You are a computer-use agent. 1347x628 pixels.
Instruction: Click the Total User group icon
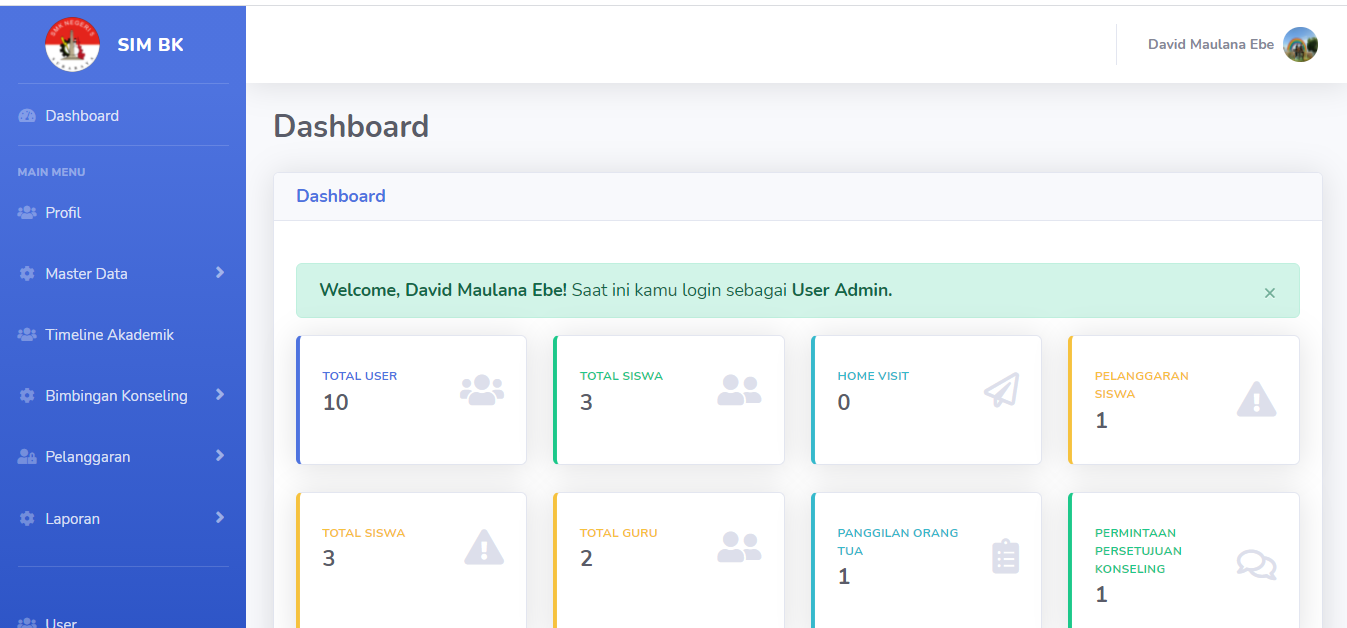tap(481, 390)
